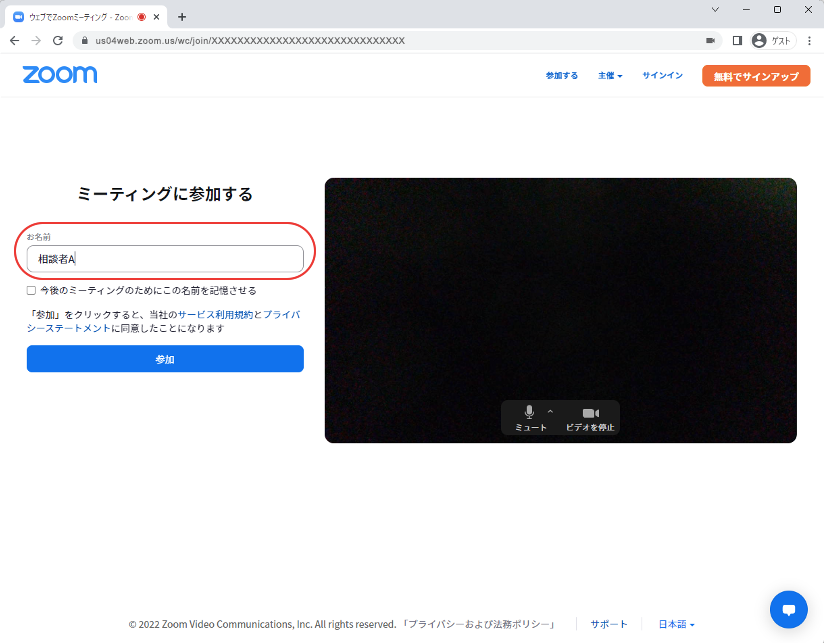Click the video preview area
This screenshot has width=824, height=643.
point(561,310)
